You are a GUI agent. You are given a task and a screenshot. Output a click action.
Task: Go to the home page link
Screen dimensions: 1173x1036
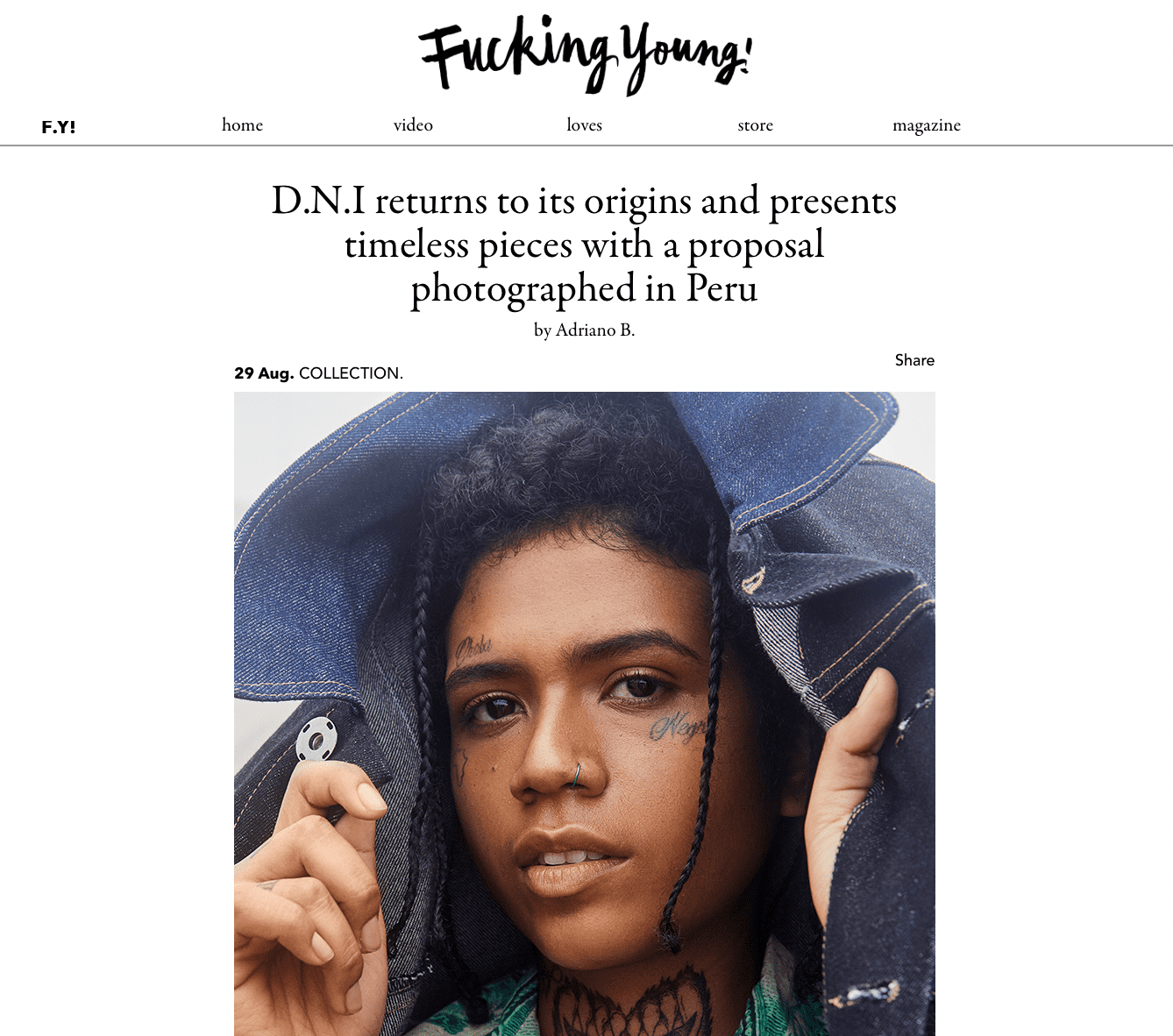[242, 124]
